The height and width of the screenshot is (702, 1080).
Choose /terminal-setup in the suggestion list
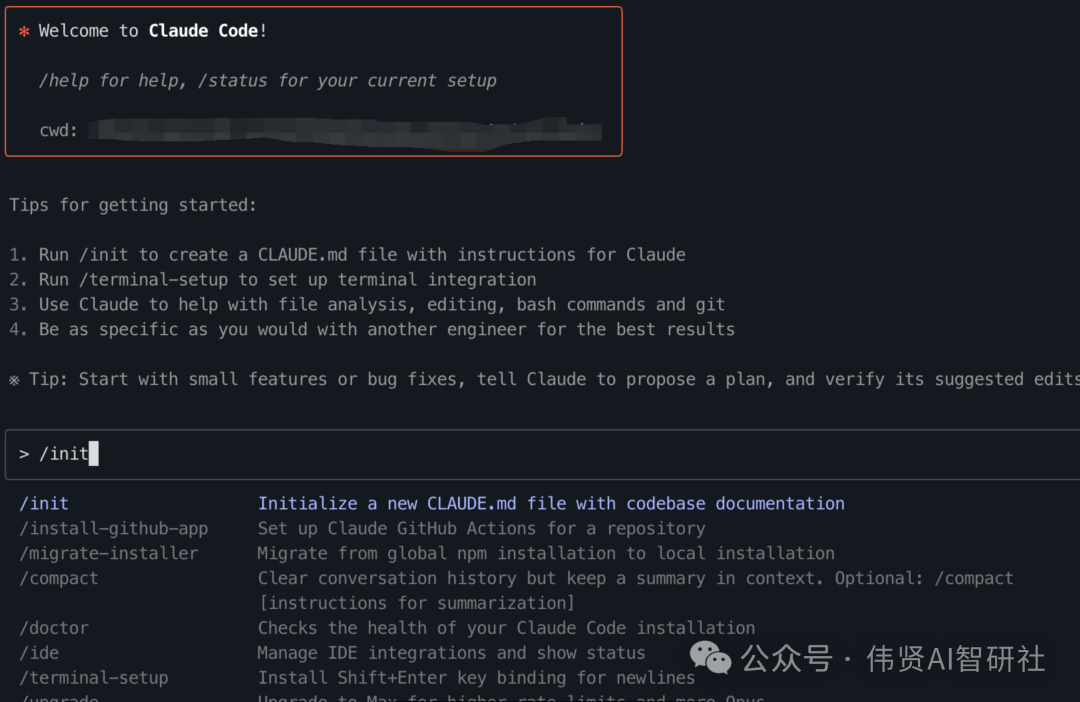[x=94, y=678]
